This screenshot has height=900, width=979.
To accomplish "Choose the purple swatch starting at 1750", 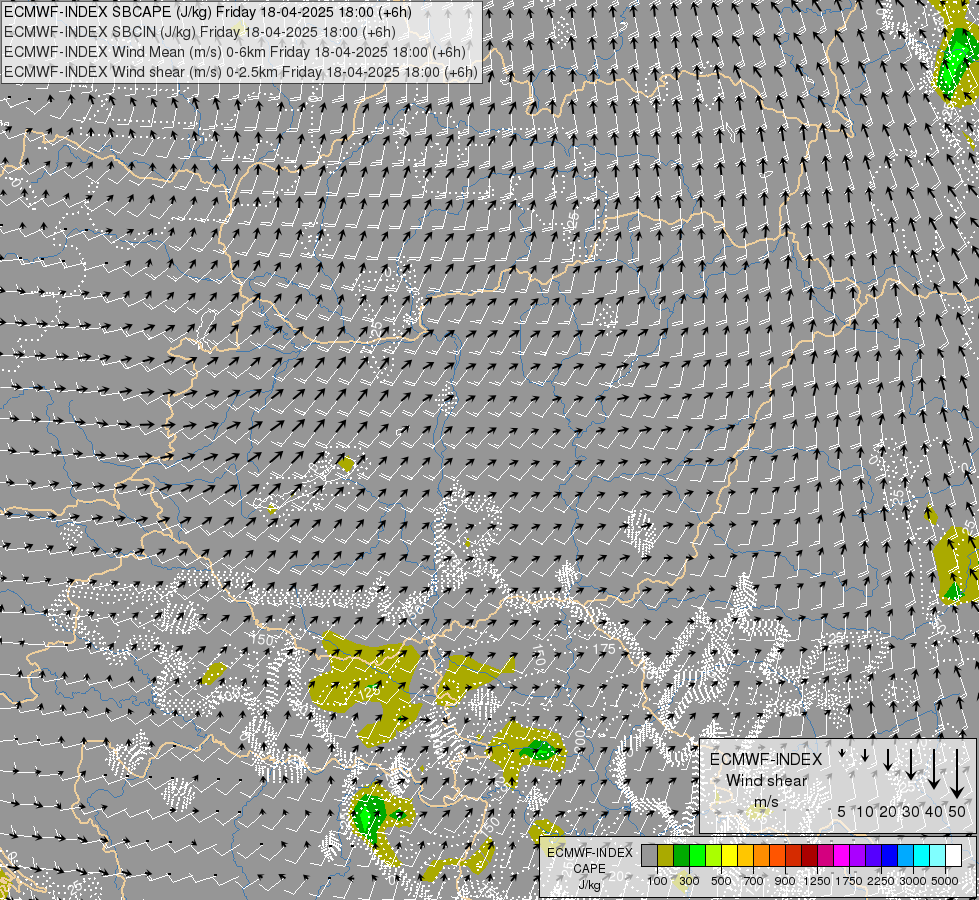I will pyautogui.click(x=858, y=855).
